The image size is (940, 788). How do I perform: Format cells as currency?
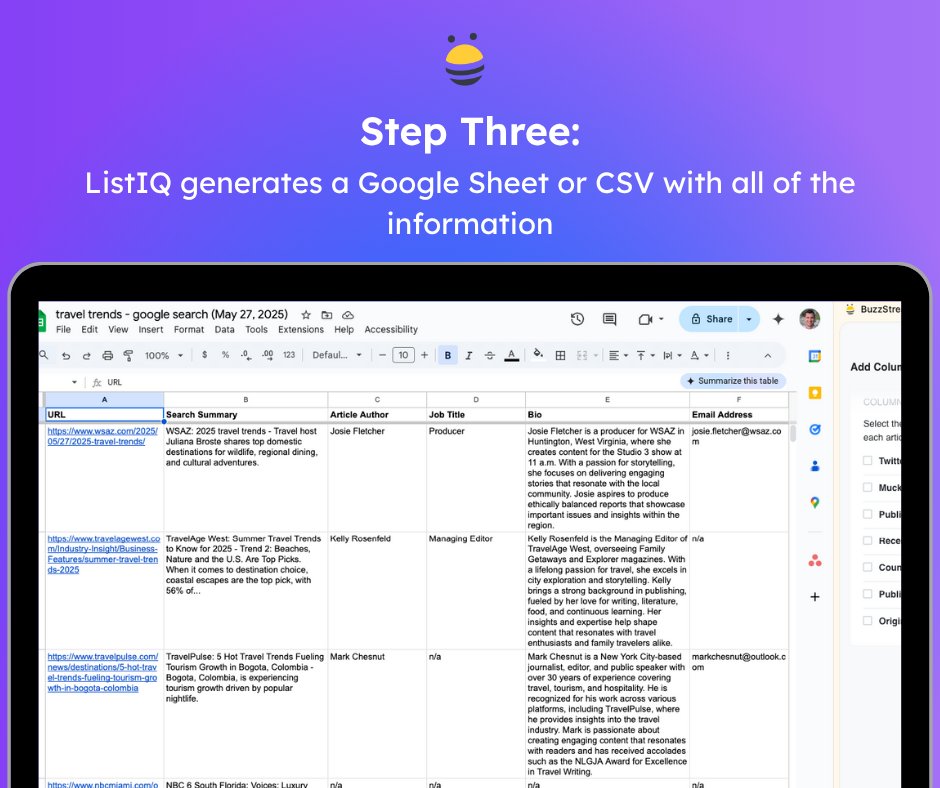coord(204,355)
